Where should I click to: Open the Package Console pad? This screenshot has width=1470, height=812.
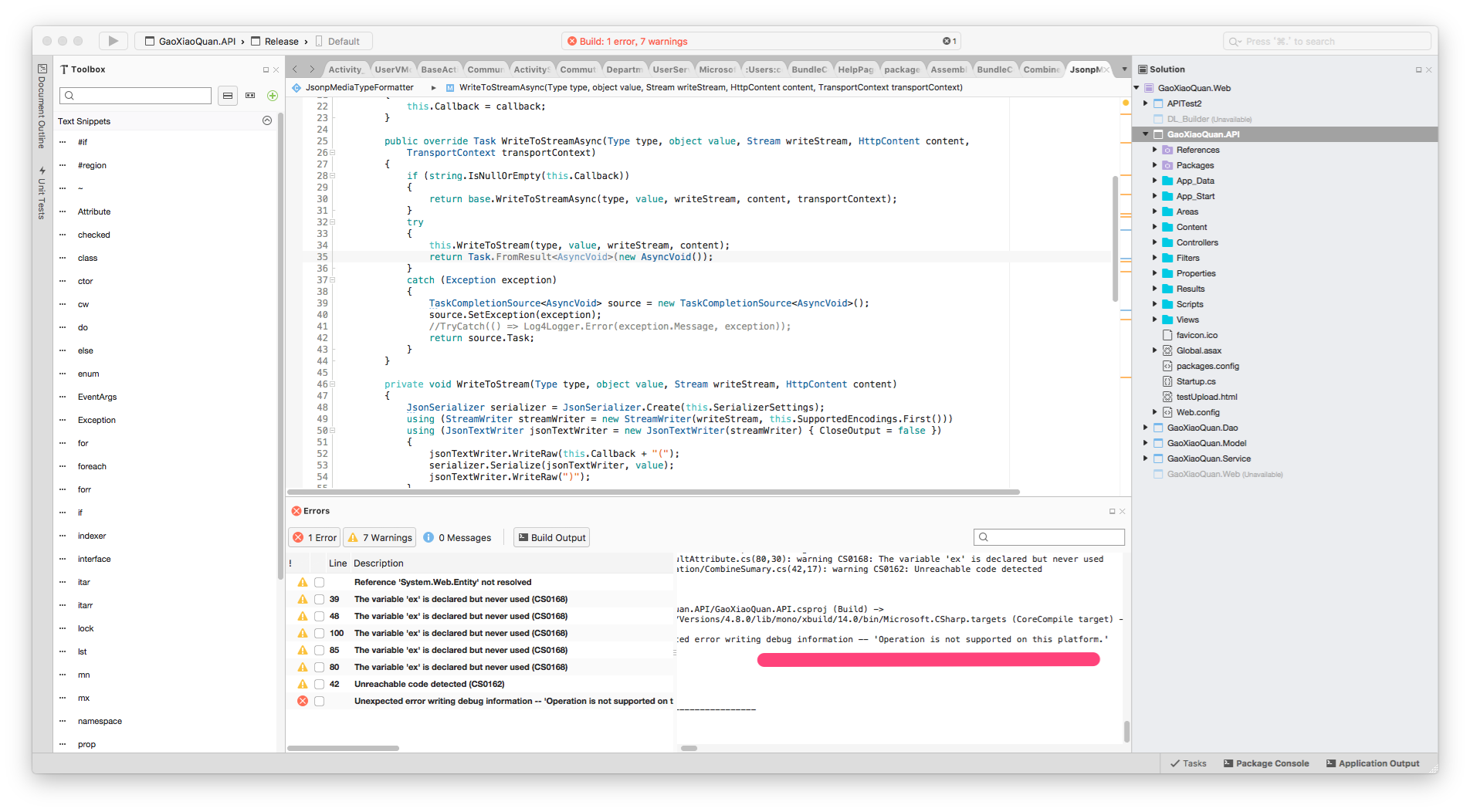click(x=1266, y=763)
